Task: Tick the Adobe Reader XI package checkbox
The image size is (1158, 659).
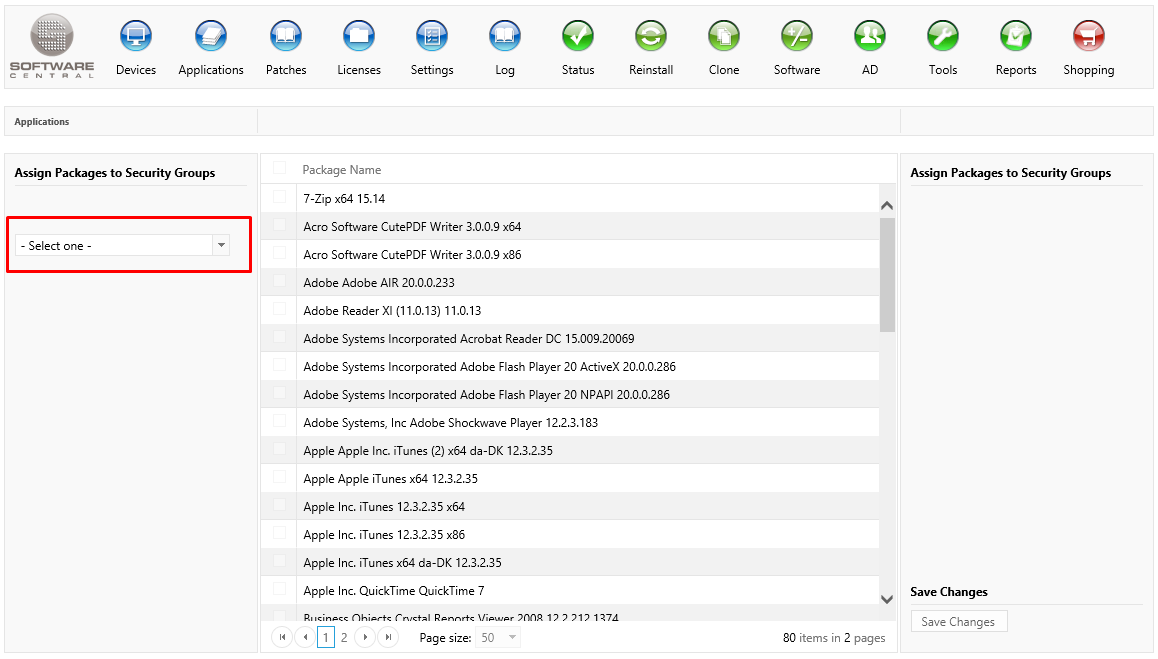Action: (x=280, y=310)
